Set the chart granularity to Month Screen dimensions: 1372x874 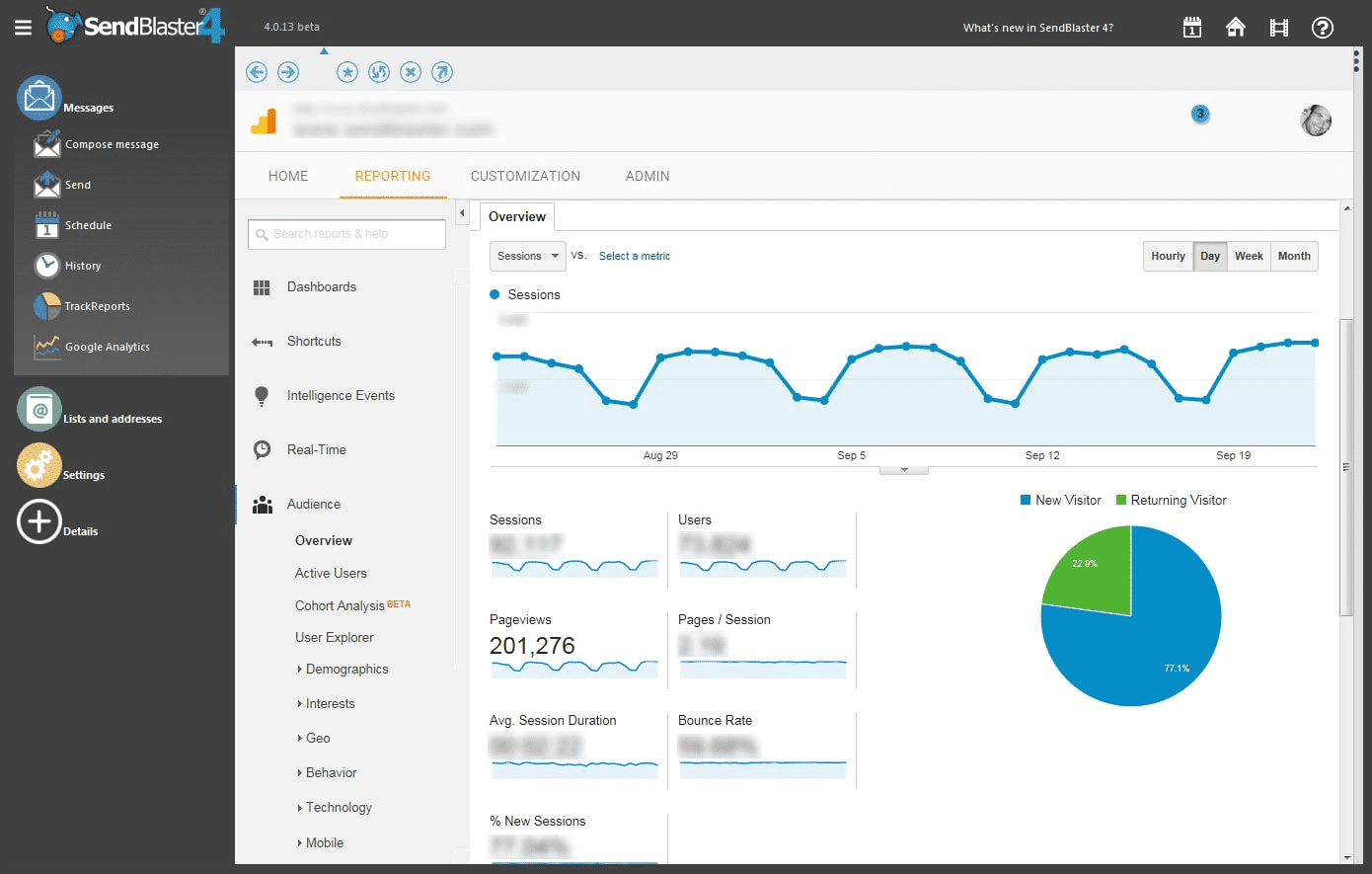[1294, 256]
